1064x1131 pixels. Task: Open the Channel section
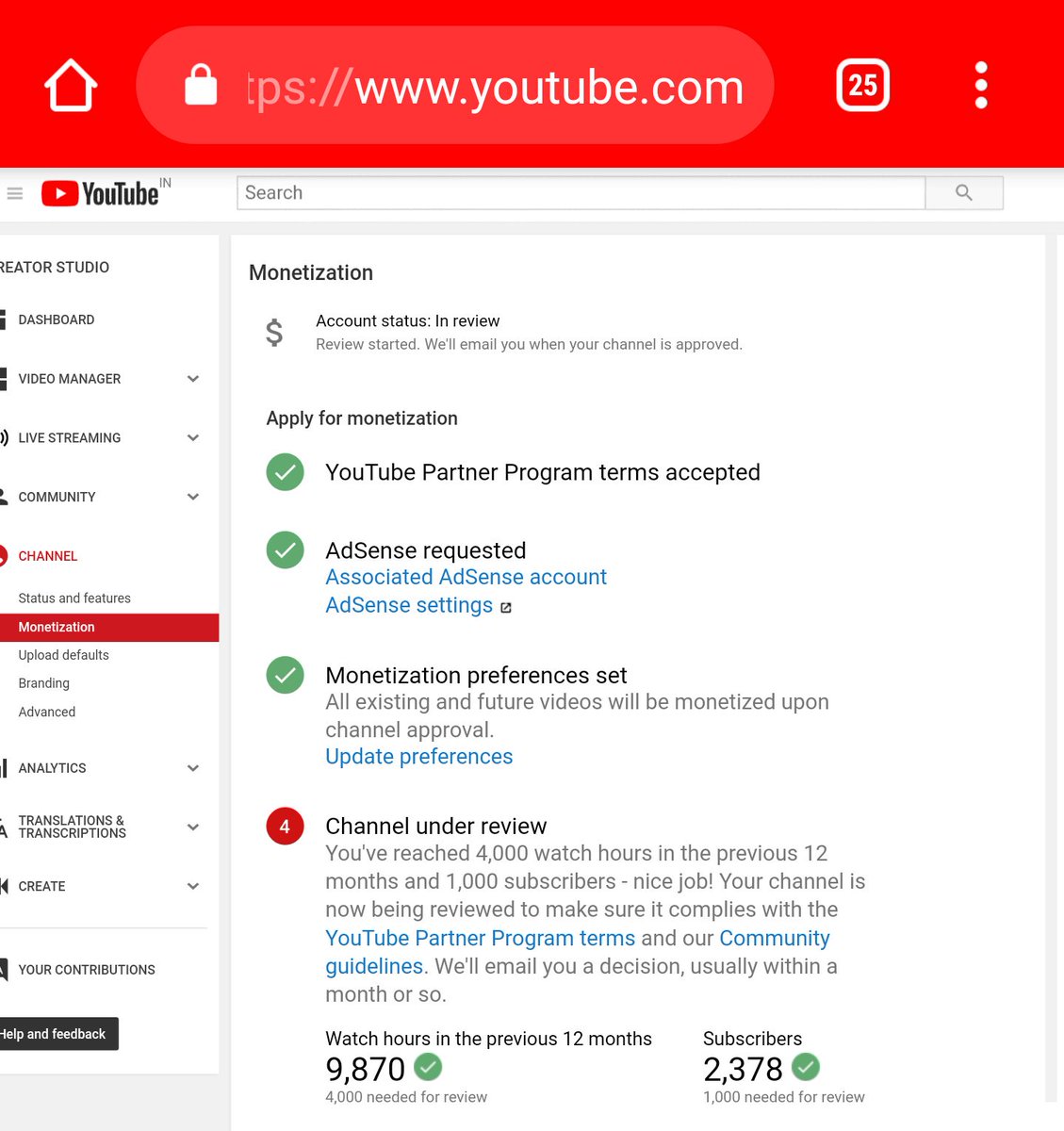pyautogui.click(x=47, y=556)
